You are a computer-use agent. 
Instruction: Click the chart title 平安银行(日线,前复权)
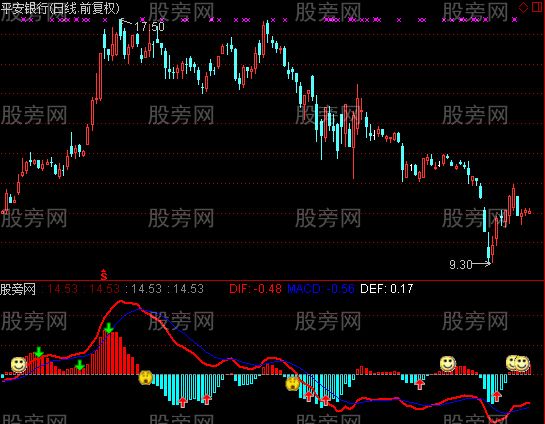(x=60, y=8)
